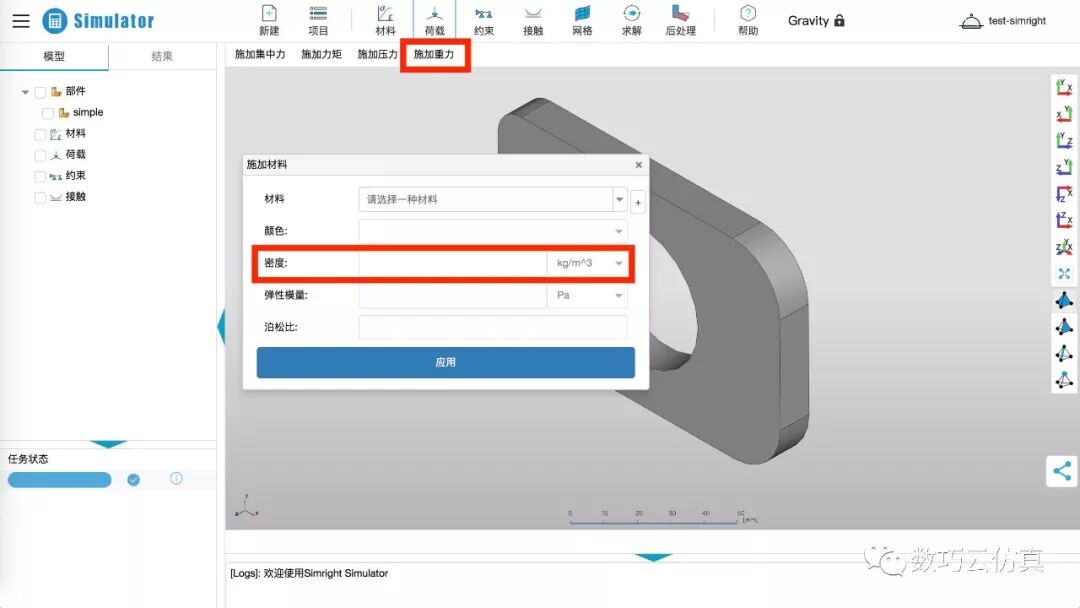Select the 材料 (Material) tool in top toolbar

tap(386, 20)
